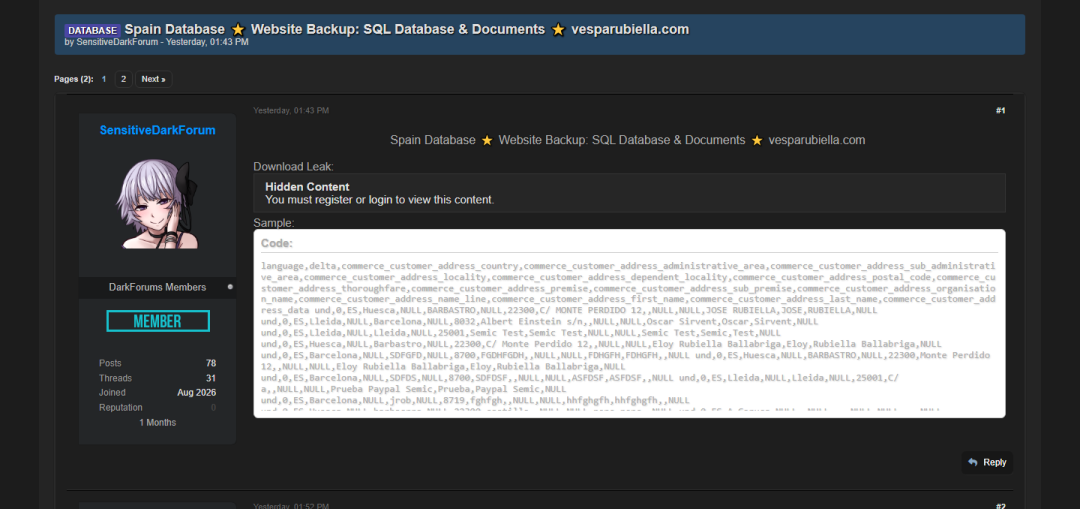Click the 'Hidden Content' heading
Viewport: 1080px width, 509px height.
click(x=307, y=187)
